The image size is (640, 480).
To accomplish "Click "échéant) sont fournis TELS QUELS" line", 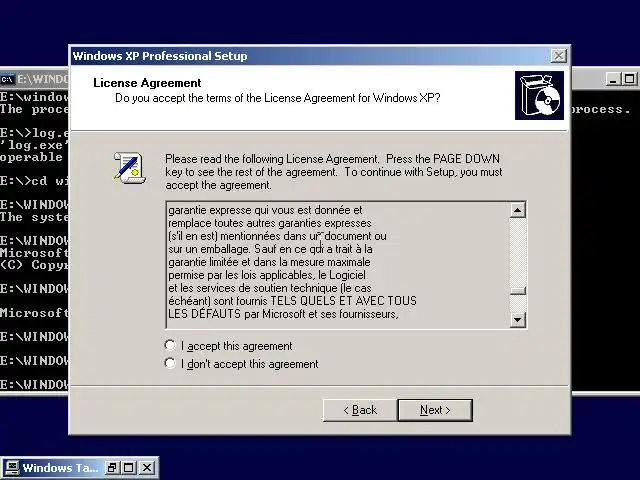I will point(292,301).
